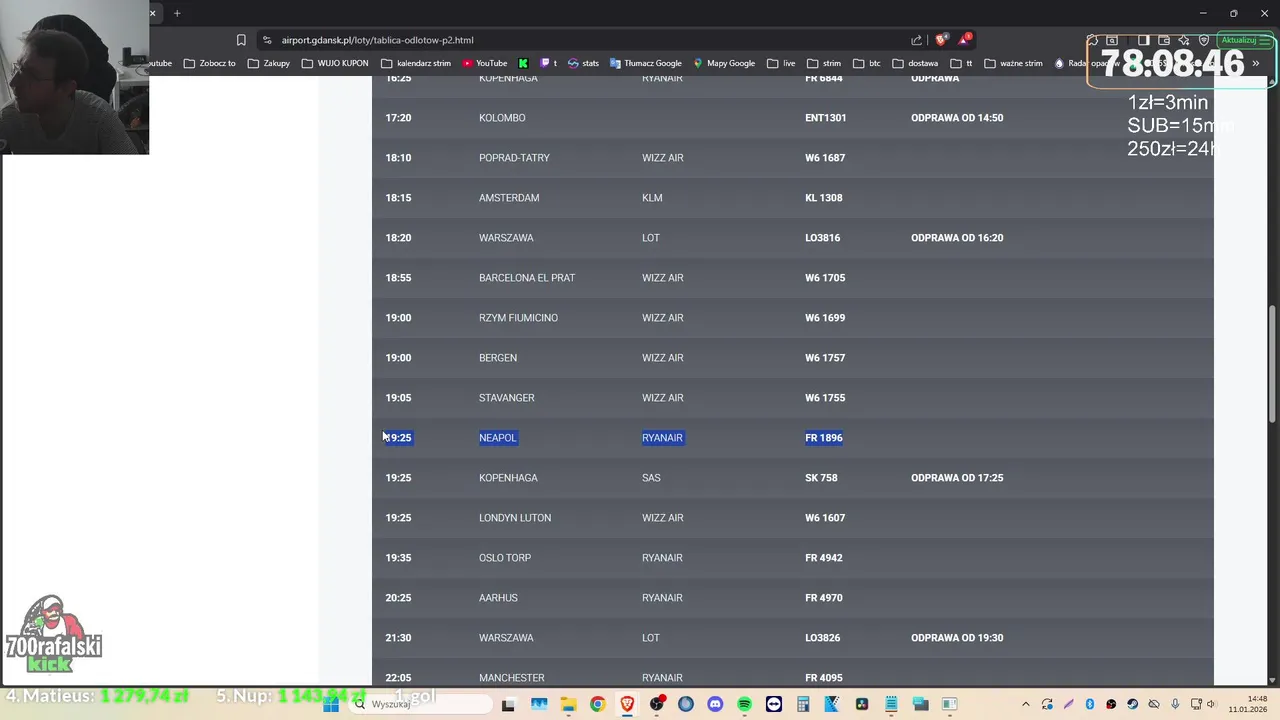Open the stats bookmark
Screen dimensions: 1280x720
coord(583,63)
